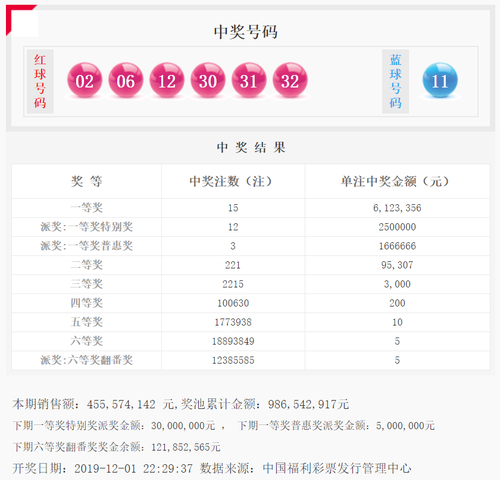Select the 六等奖翻番奖 count 12385585
This screenshot has height=480, width=500.
[x=233, y=360]
